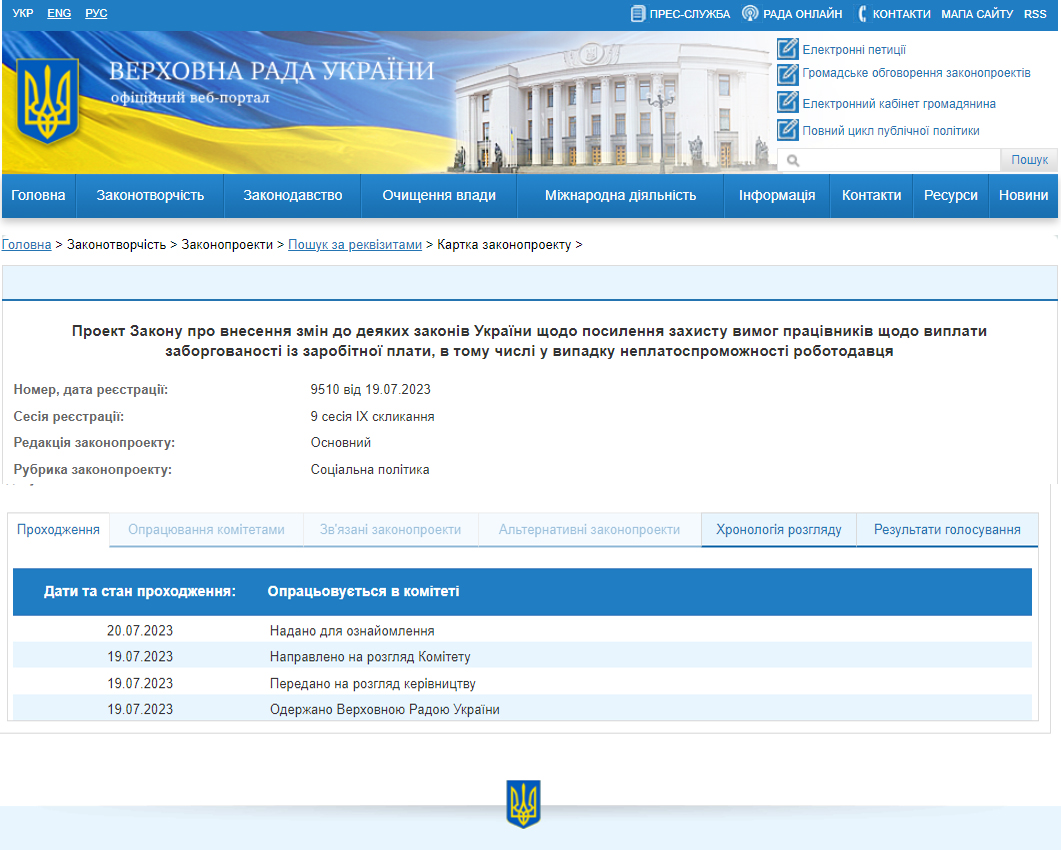1061x850 pixels.
Task: Select the Зв'язані законопроекти tab
Action: [390, 529]
